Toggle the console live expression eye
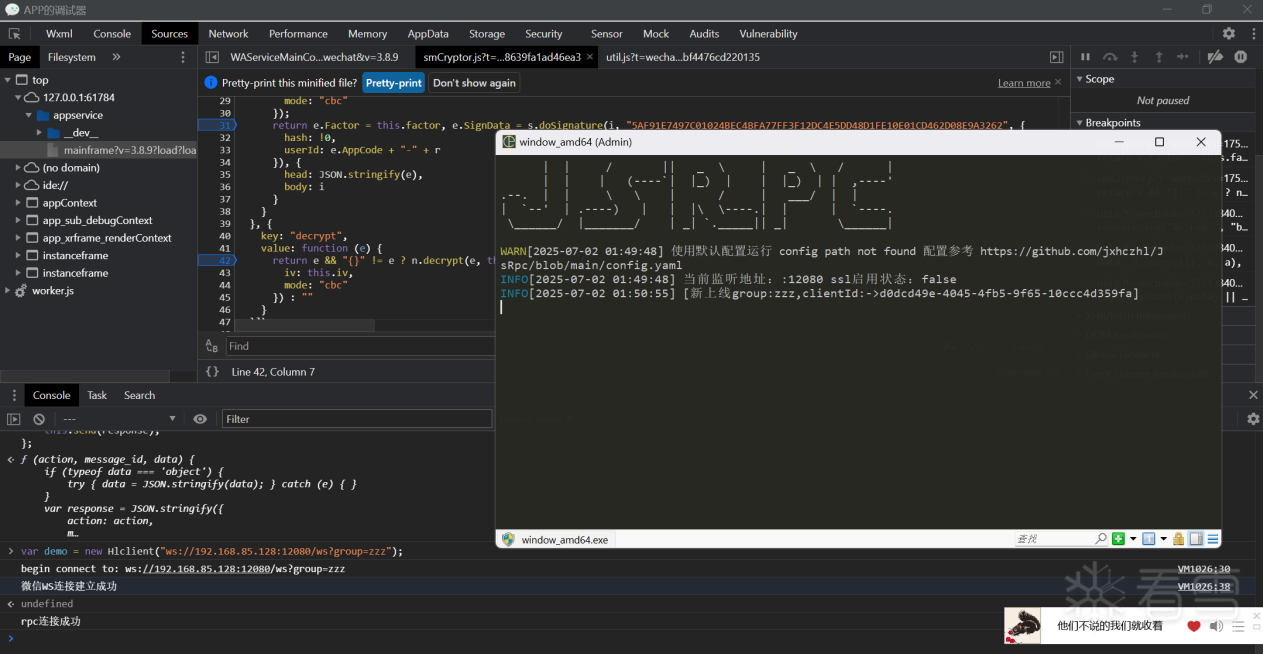The width and height of the screenshot is (1263, 654). 200,419
